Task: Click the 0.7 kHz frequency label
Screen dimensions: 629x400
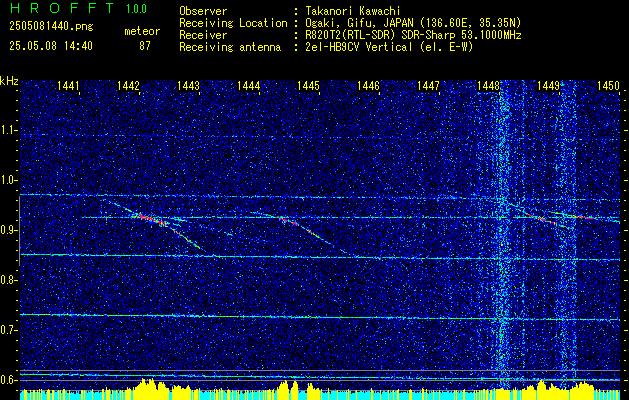Action: pos(9,330)
